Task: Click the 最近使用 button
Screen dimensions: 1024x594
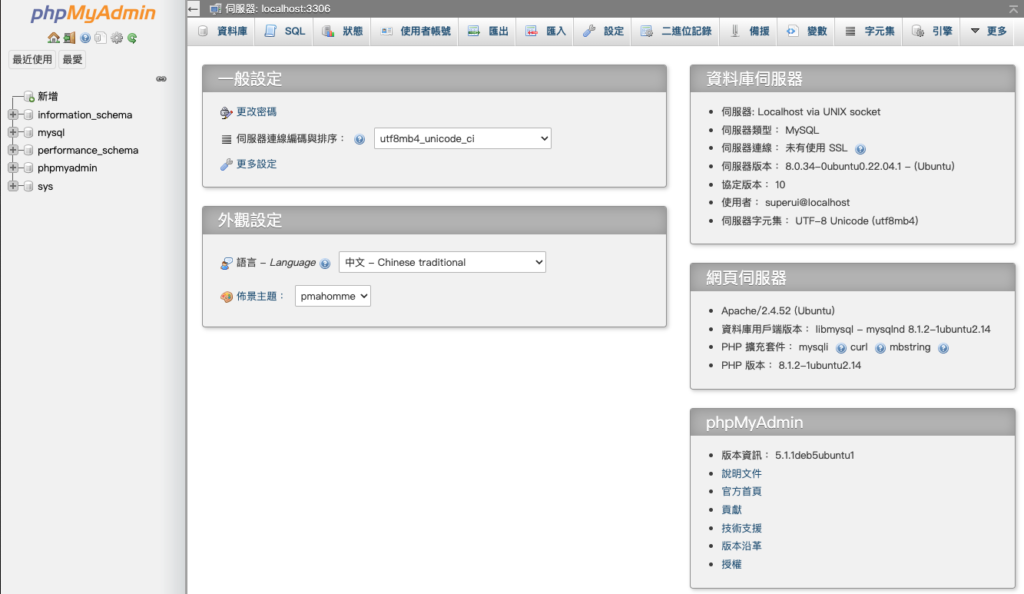Action: 32,59
